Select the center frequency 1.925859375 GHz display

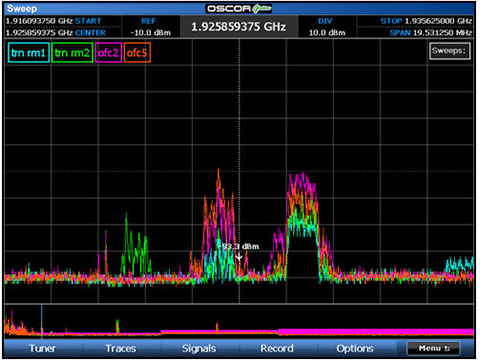coord(239,26)
